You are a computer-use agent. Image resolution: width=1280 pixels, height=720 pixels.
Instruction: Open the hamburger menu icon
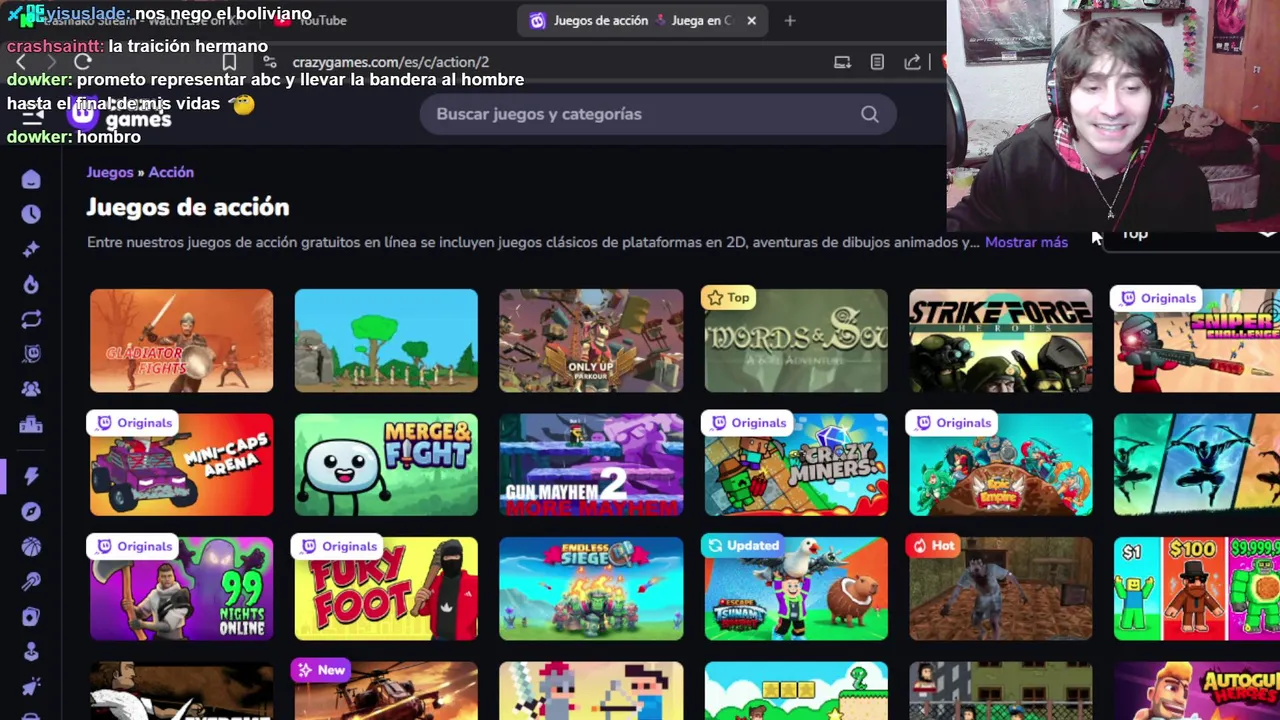click(x=32, y=115)
